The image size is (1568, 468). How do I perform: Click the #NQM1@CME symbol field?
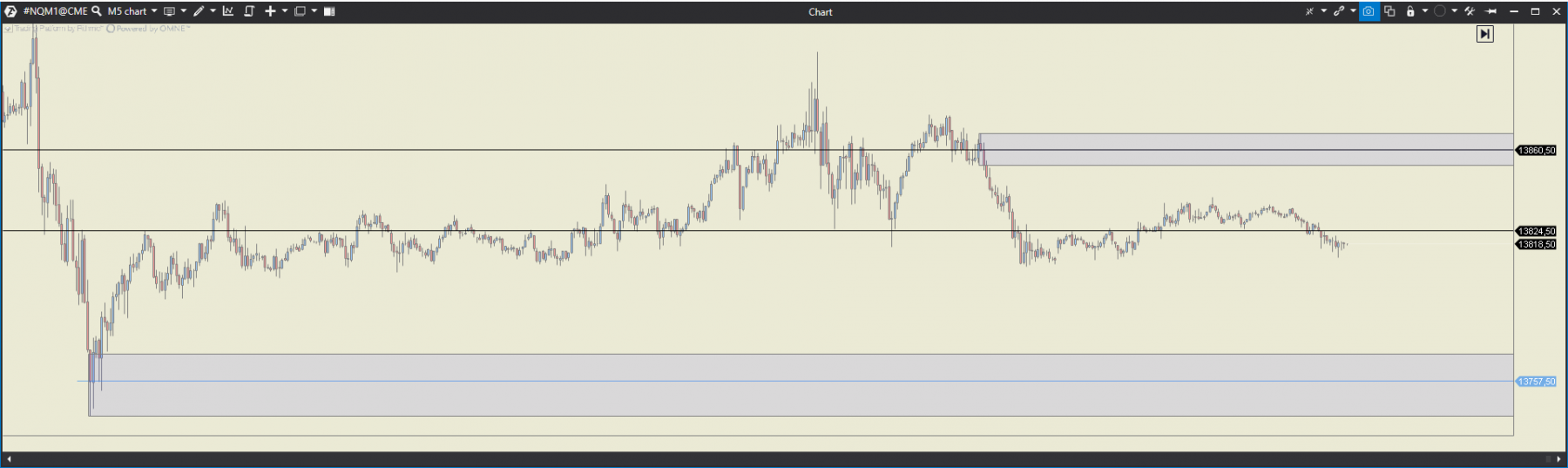coord(55,11)
